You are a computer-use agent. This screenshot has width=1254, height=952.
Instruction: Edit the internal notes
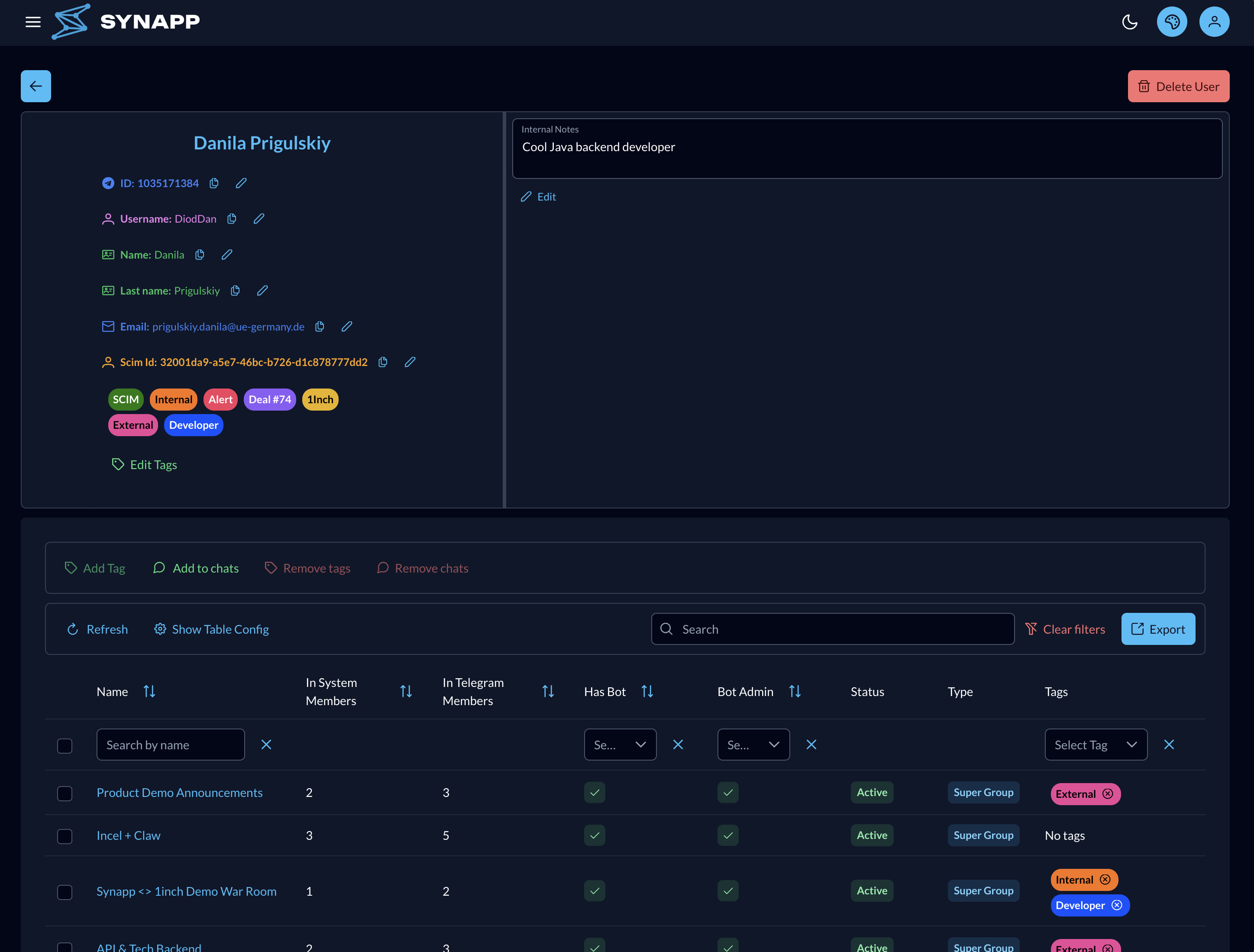(538, 196)
